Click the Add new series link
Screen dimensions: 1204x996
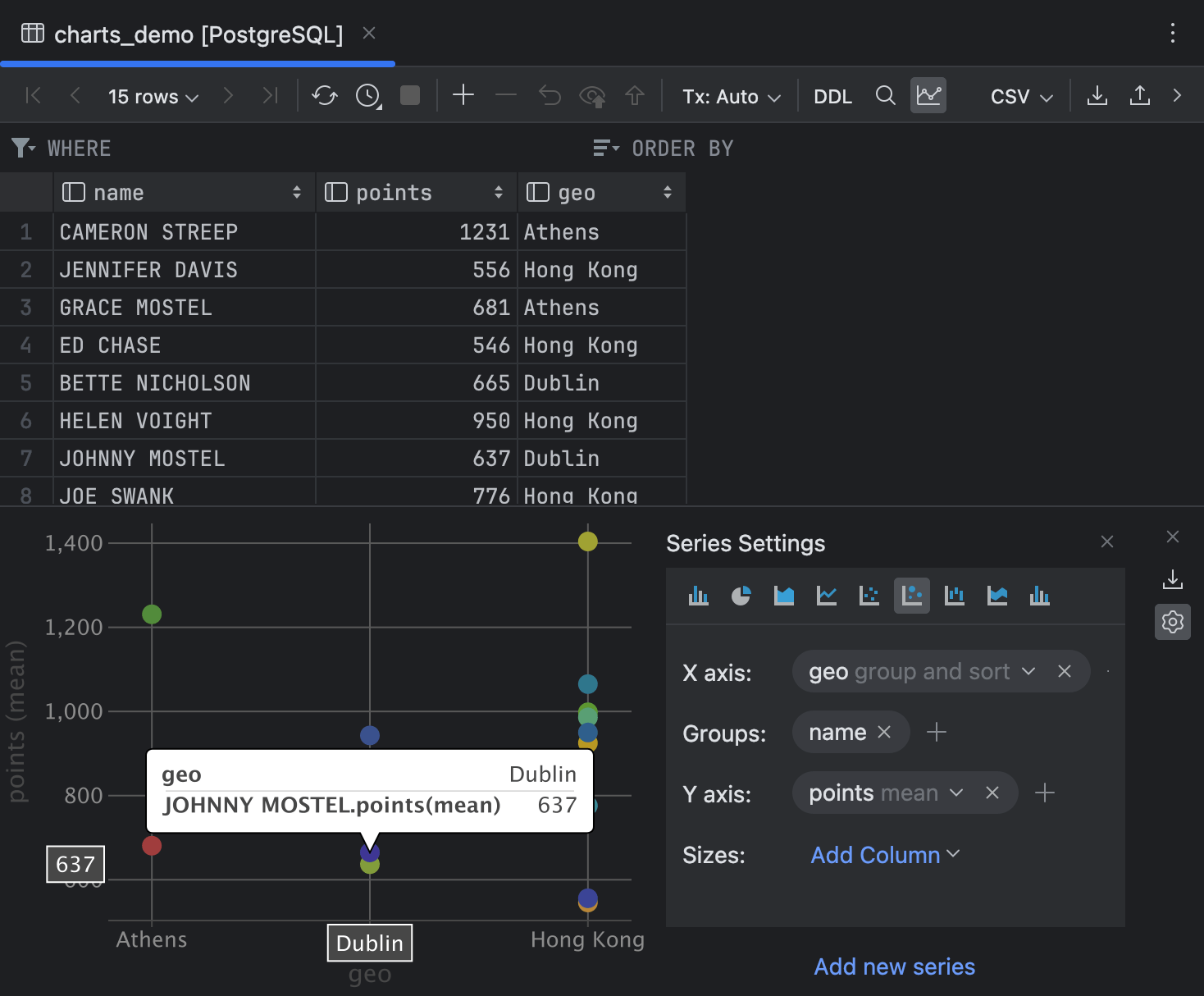tap(894, 966)
